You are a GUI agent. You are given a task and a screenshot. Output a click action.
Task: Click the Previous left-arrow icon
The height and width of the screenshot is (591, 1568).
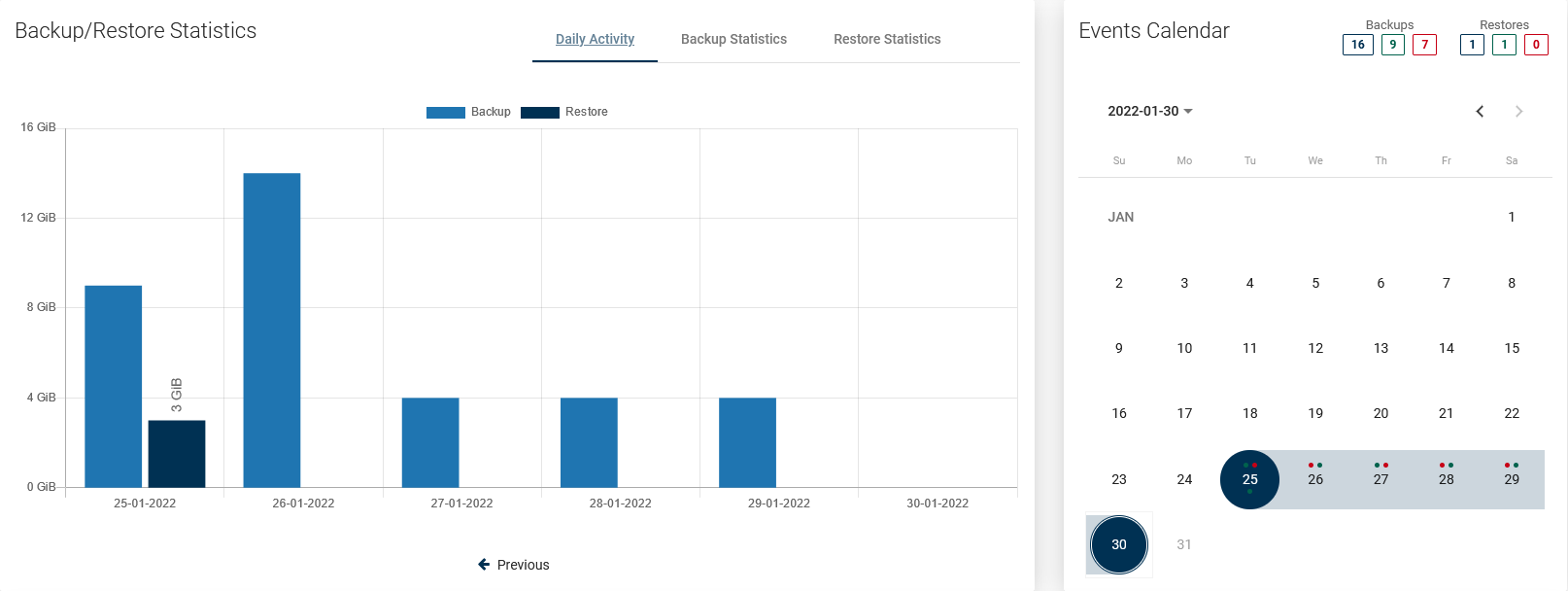point(484,565)
